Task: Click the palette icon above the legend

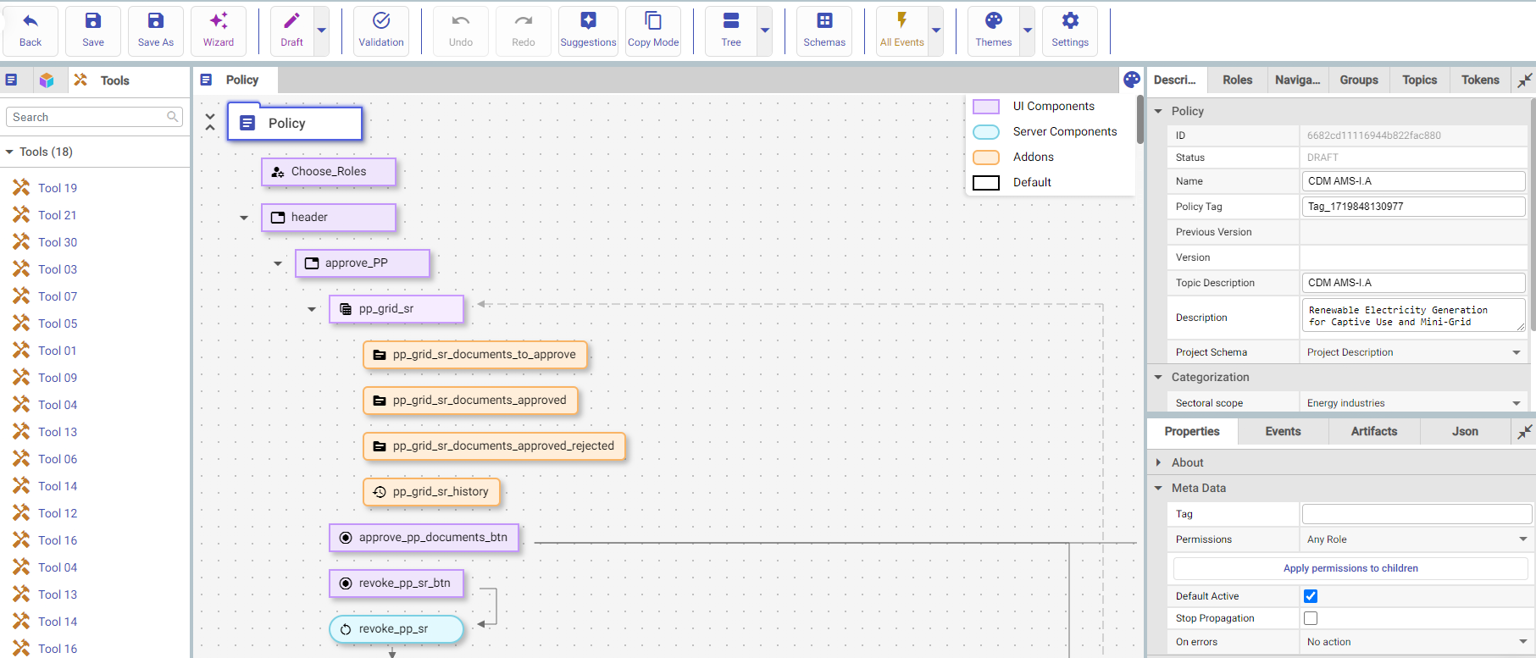Action: click(x=1131, y=80)
